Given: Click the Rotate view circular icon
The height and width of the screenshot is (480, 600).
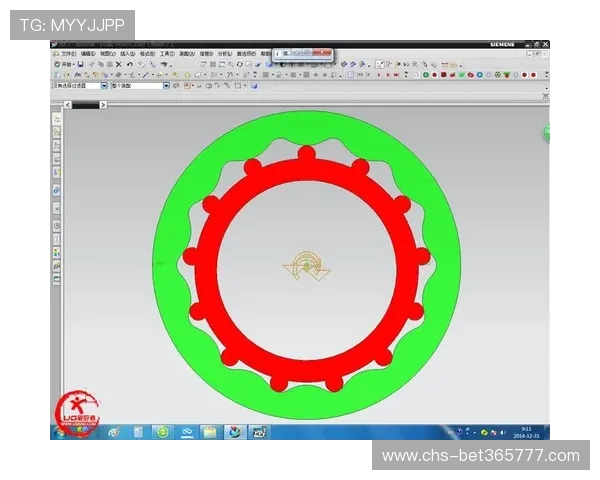Looking at the screenshot, I should (240, 64).
